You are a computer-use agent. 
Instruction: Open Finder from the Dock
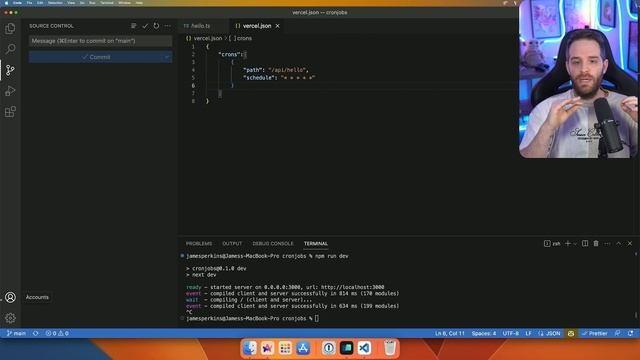coord(250,348)
